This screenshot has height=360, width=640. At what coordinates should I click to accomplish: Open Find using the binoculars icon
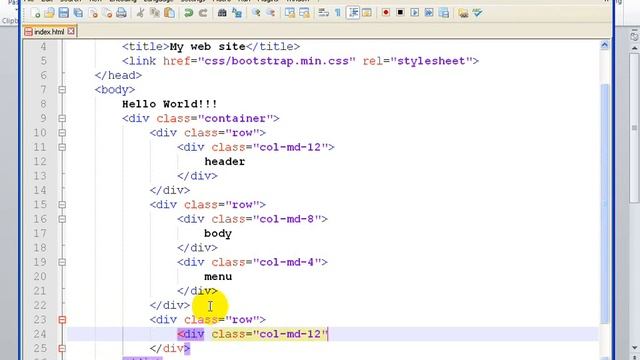[222, 13]
